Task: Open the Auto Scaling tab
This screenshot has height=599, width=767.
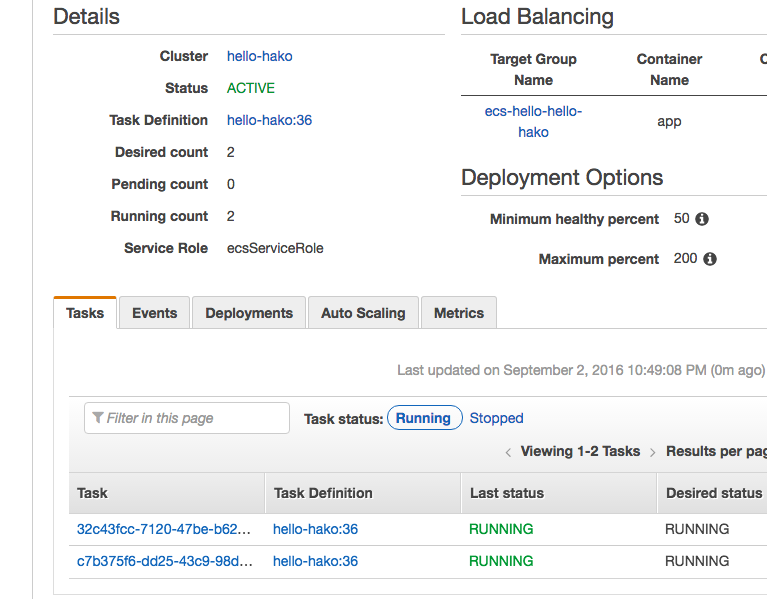Action: (363, 313)
